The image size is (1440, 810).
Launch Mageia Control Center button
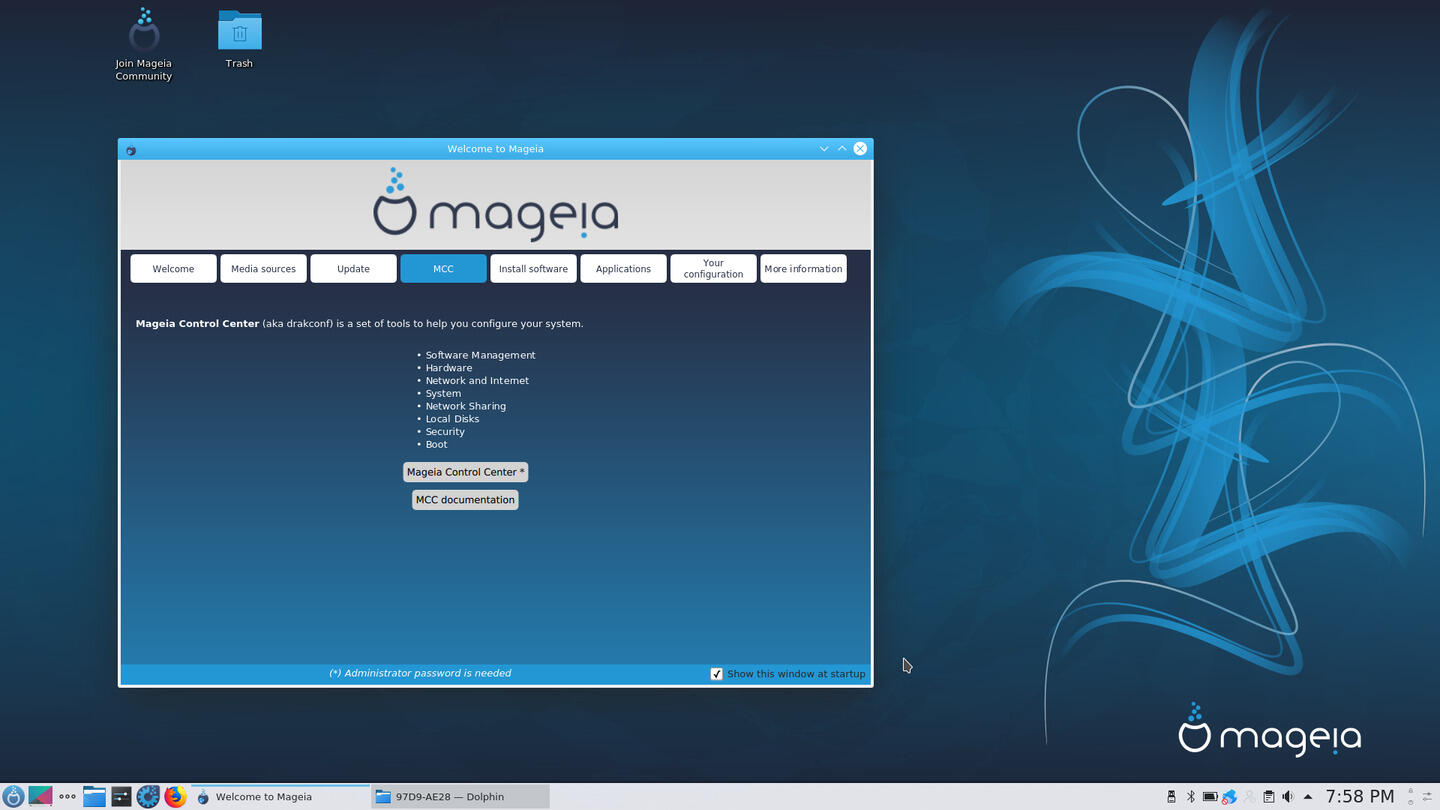pyautogui.click(x=465, y=472)
